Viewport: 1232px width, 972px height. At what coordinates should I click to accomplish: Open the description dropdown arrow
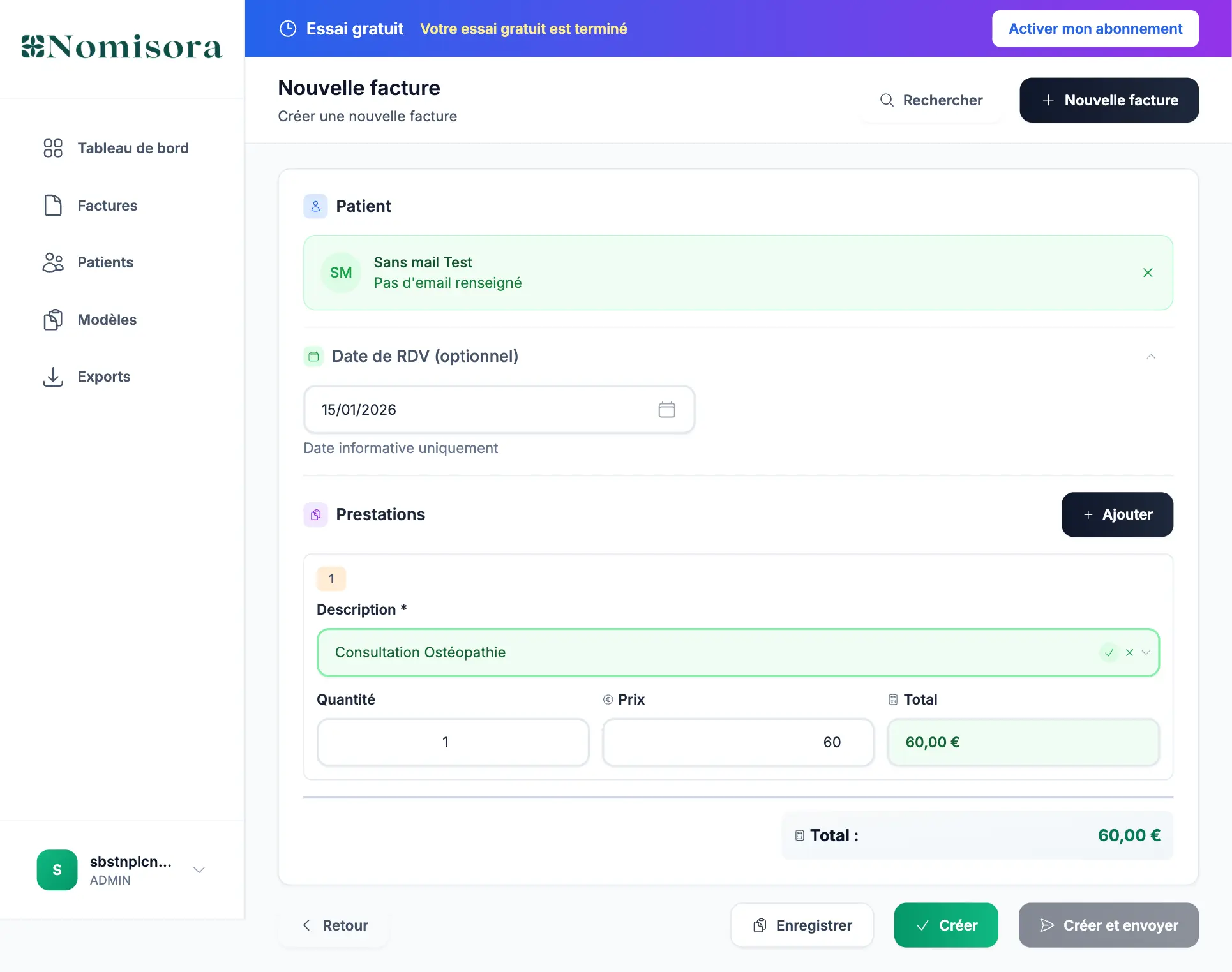point(1146,652)
